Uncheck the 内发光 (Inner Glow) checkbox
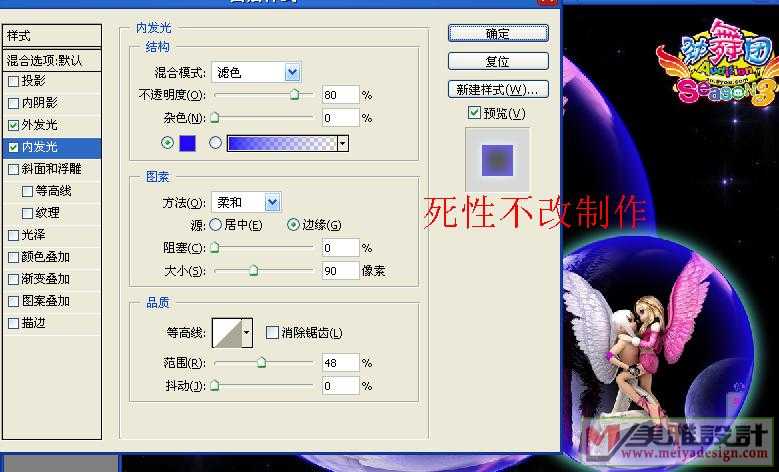The image size is (779, 472). pos(13,148)
